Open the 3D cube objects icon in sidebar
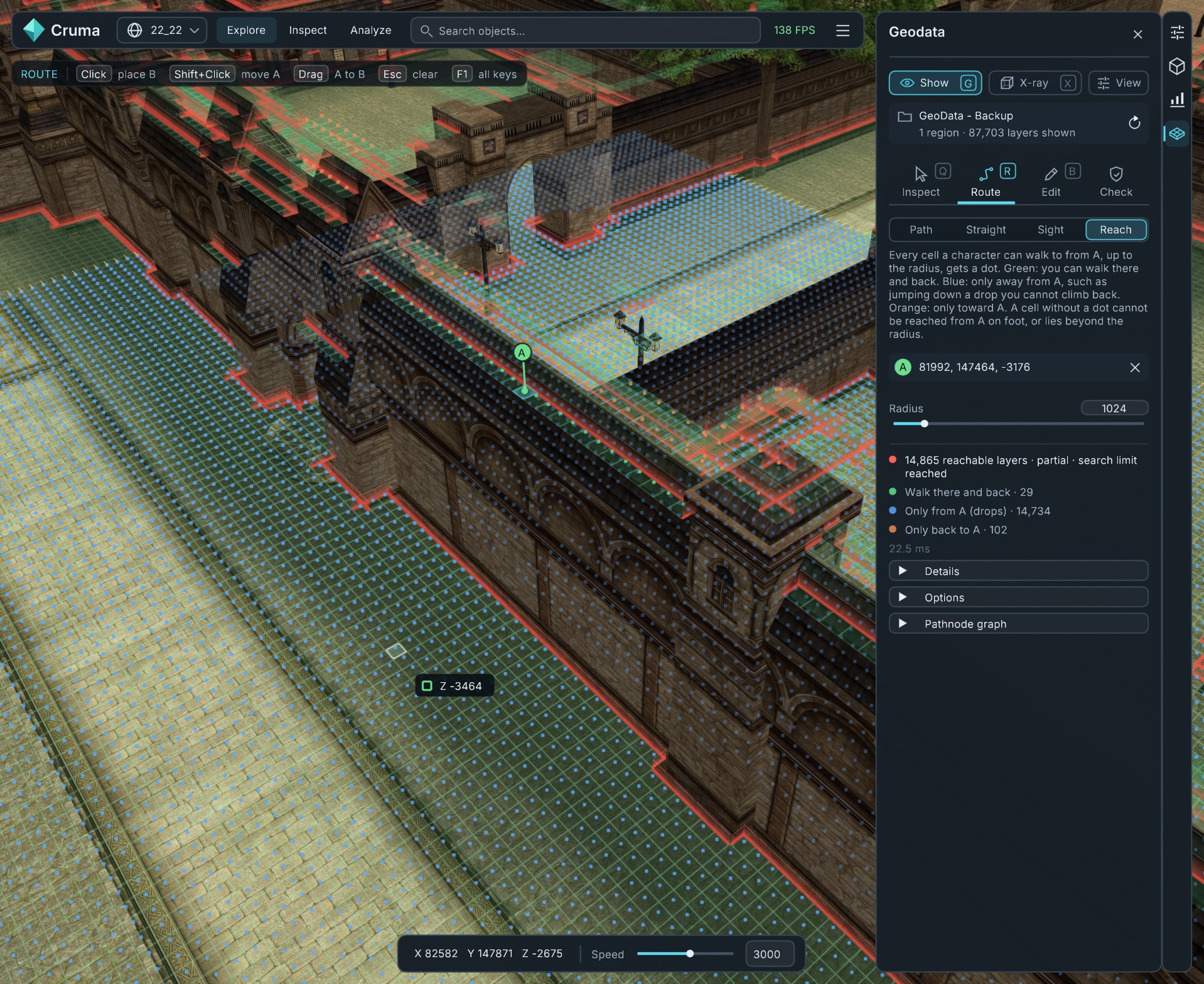The image size is (1204, 984). pyautogui.click(x=1177, y=66)
